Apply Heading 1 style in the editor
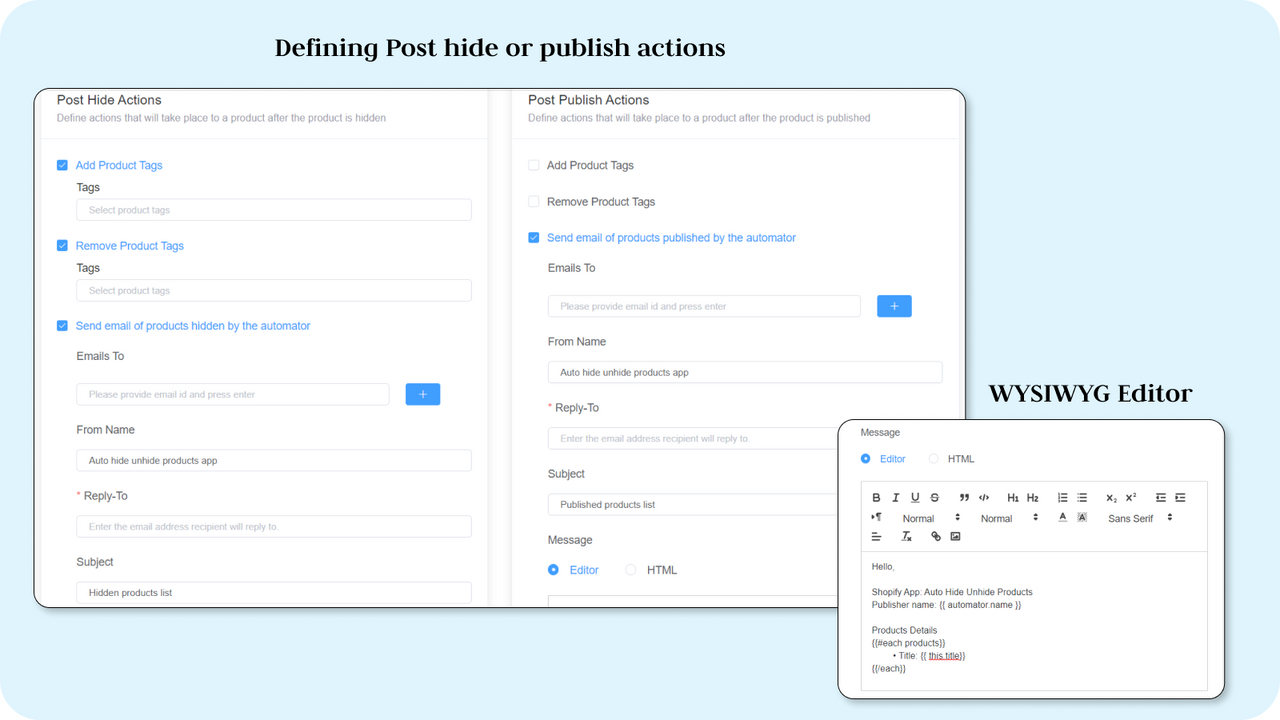 point(1013,497)
